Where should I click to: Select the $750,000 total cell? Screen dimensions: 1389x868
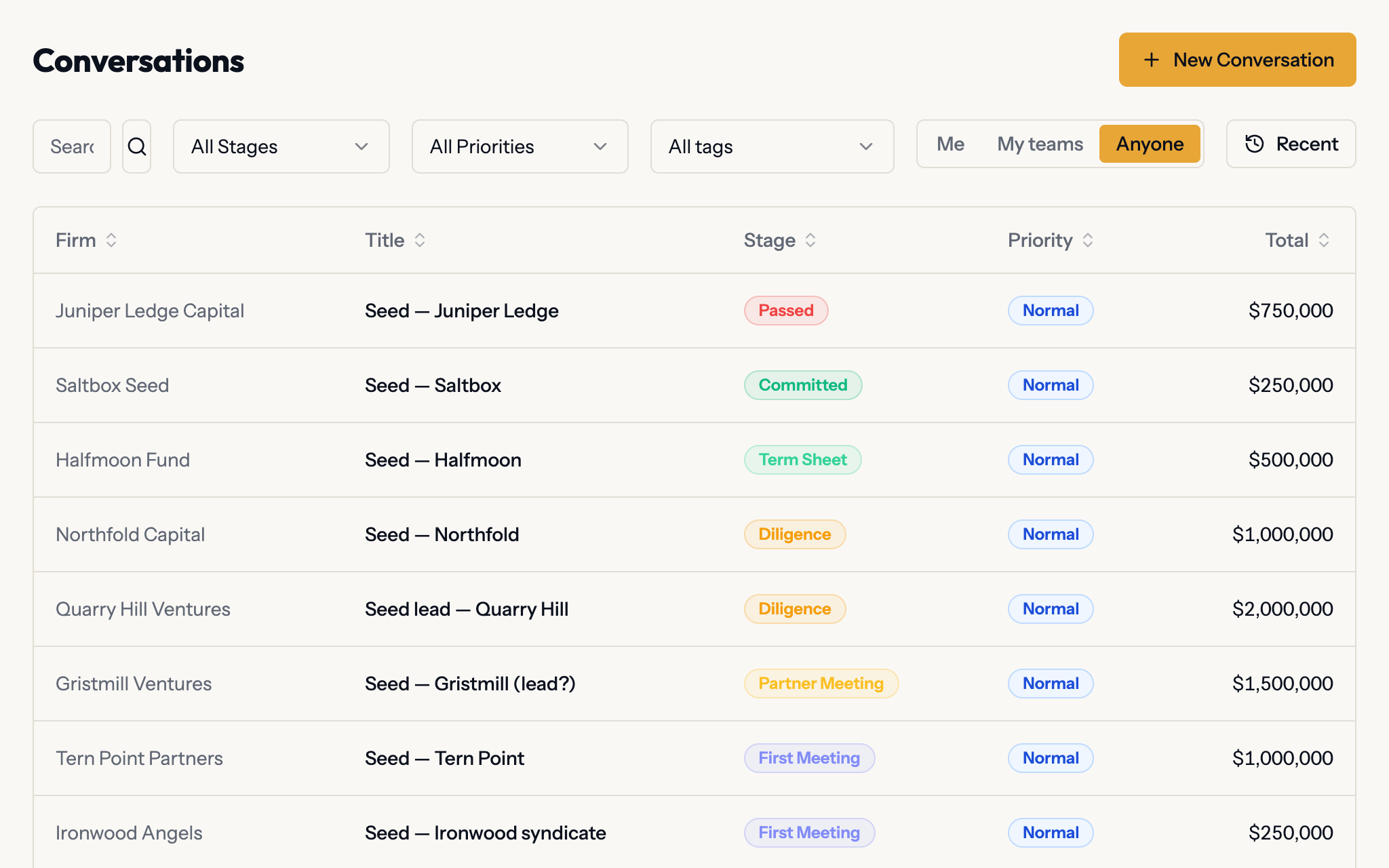1291,311
